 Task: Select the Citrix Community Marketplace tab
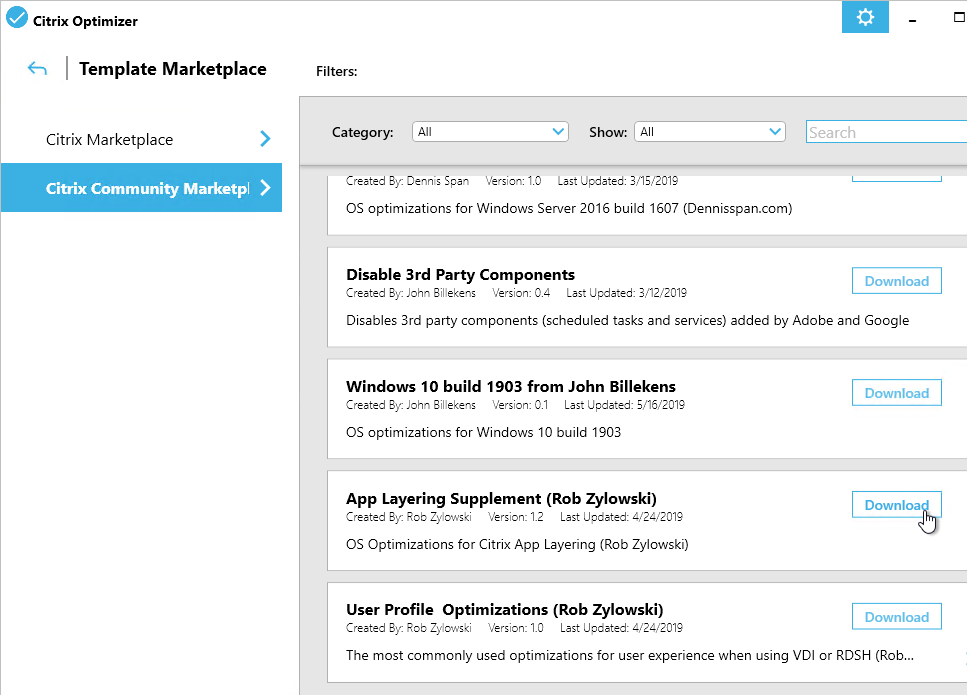point(141,187)
